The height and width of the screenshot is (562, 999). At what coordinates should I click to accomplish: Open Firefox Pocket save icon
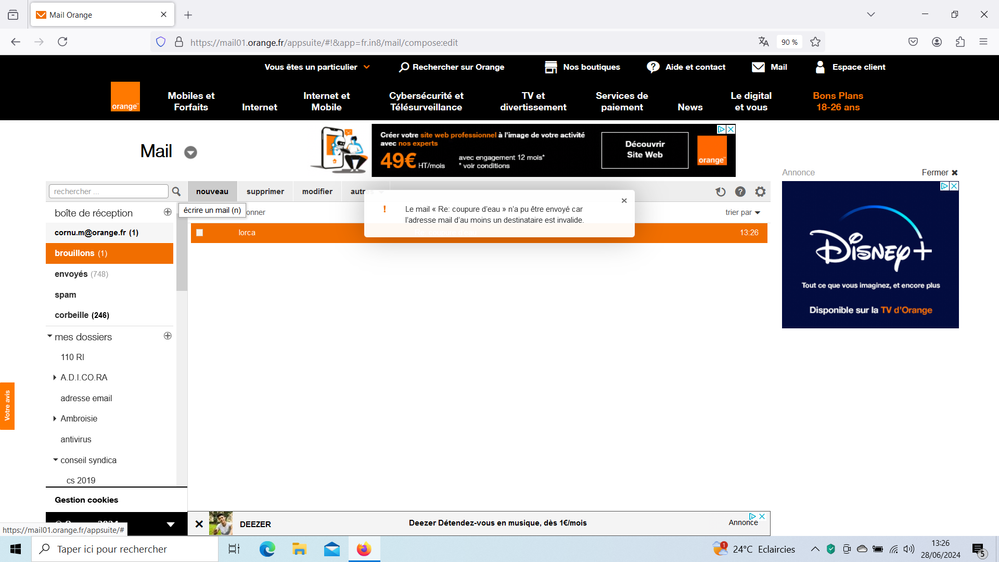tap(913, 42)
